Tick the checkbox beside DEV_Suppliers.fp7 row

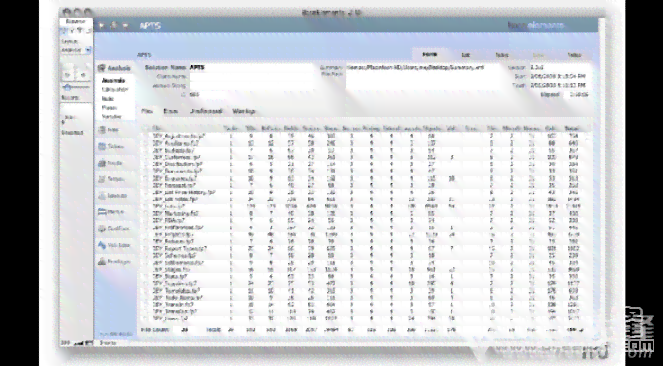[x=145, y=284]
